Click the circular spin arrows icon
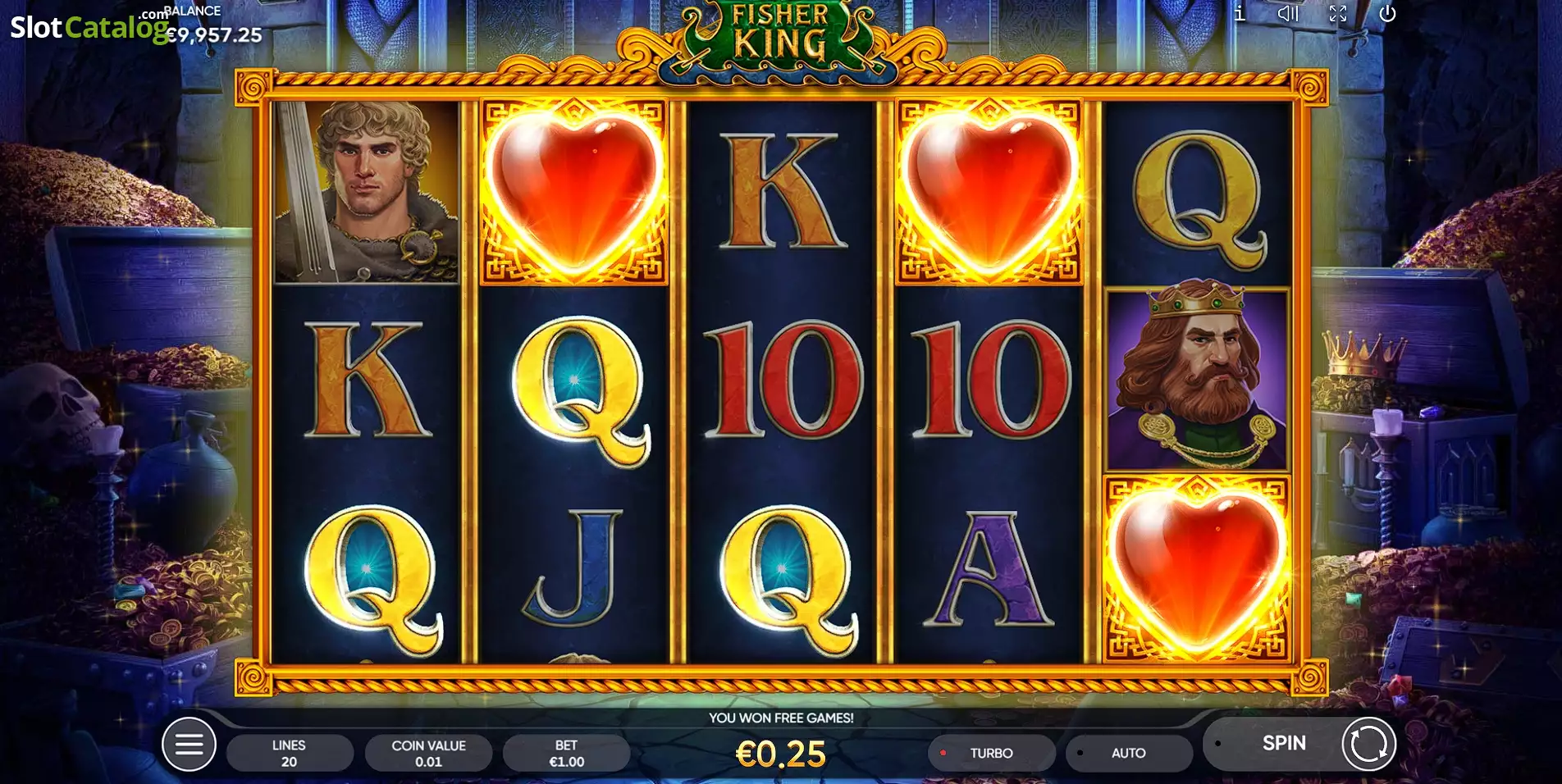1562x784 pixels. 1368,745
